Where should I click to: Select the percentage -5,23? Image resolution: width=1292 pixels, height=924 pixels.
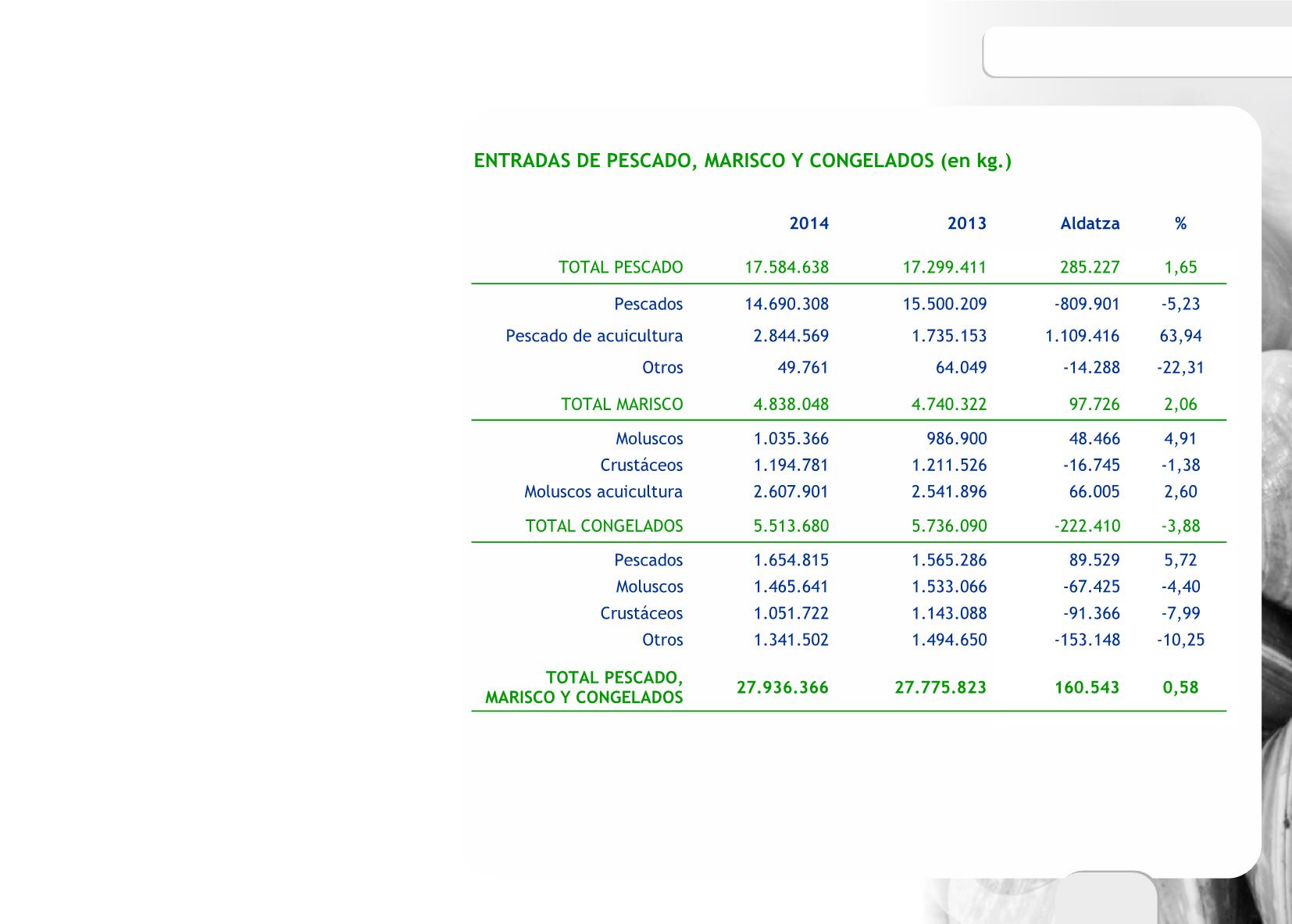1181,304
